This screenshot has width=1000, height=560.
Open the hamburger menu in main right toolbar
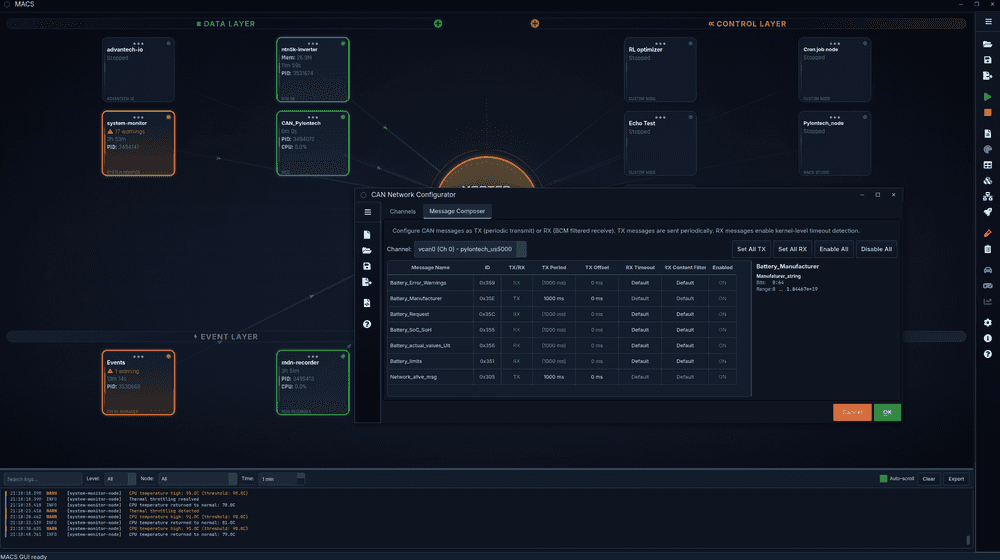click(x=988, y=22)
